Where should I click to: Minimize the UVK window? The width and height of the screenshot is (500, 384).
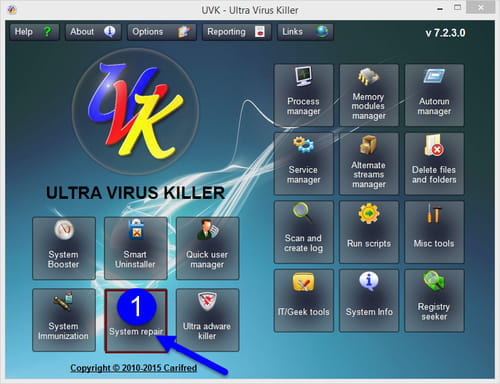[440, 8]
